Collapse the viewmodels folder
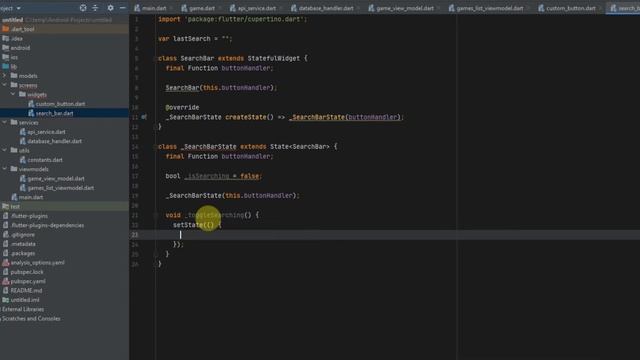640x360 pixels. [x=4, y=169]
